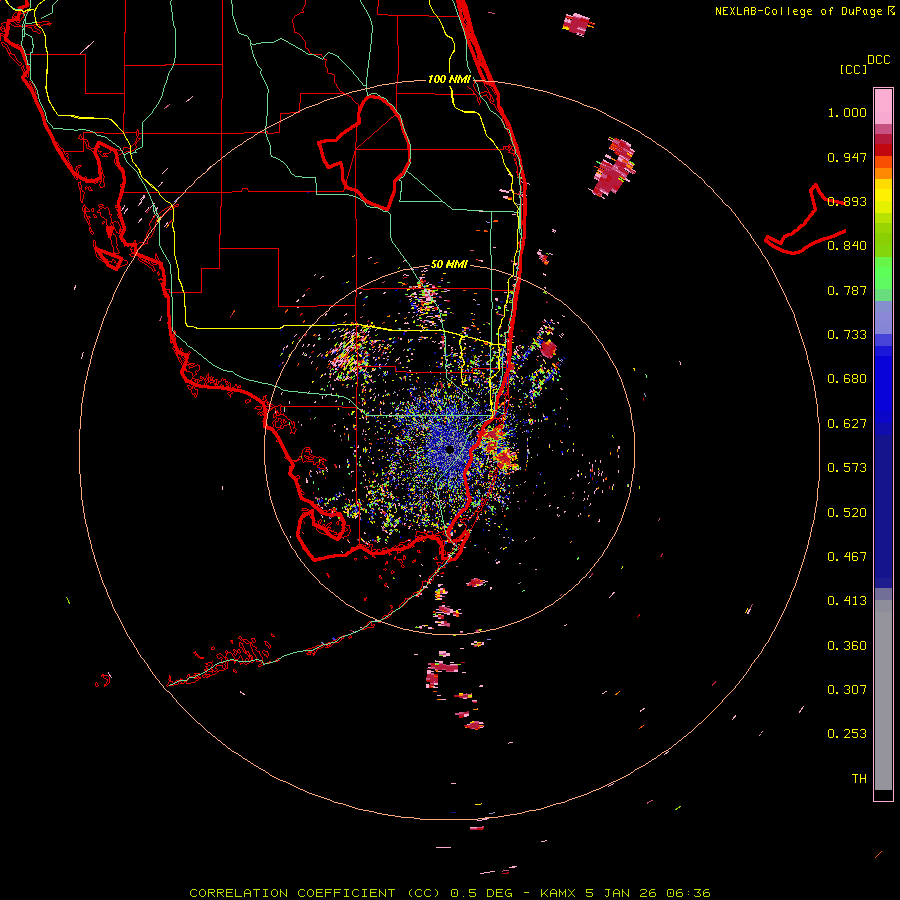The image size is (900, 900).
Task: Click the 0.787 colorbar value
Action: (847, 290)
